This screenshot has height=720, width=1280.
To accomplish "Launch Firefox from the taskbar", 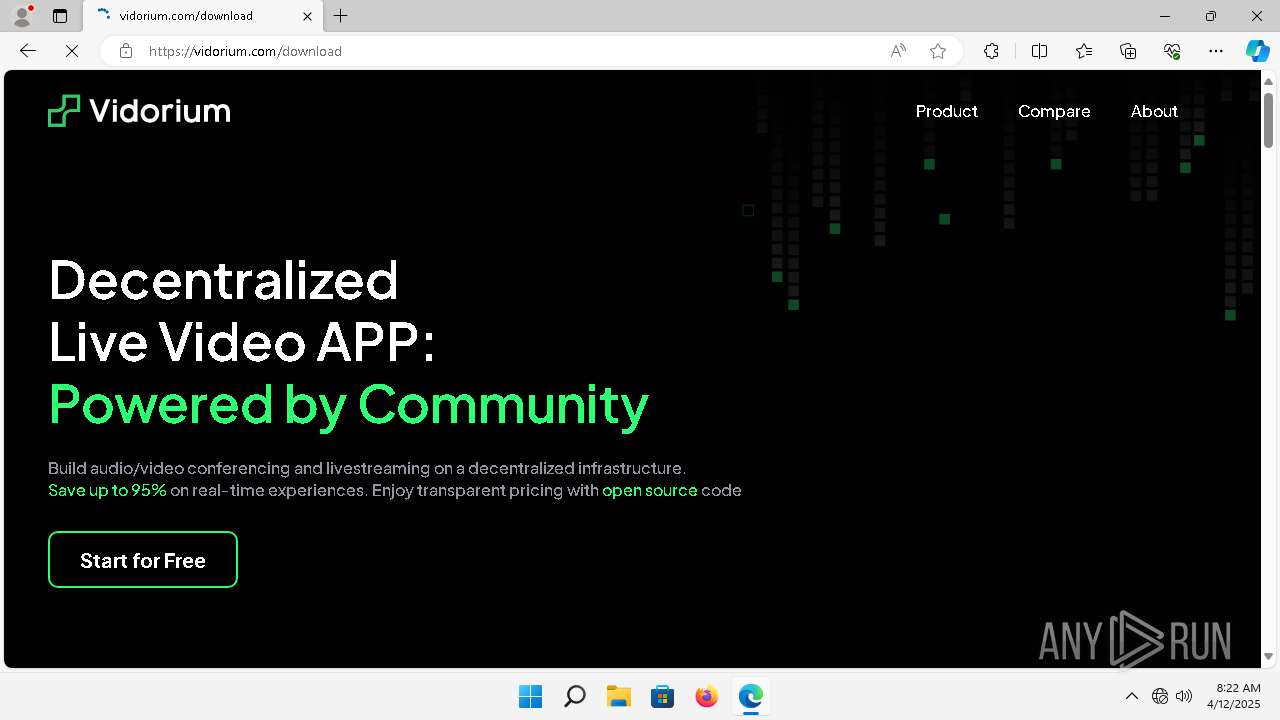I will 706,696.
